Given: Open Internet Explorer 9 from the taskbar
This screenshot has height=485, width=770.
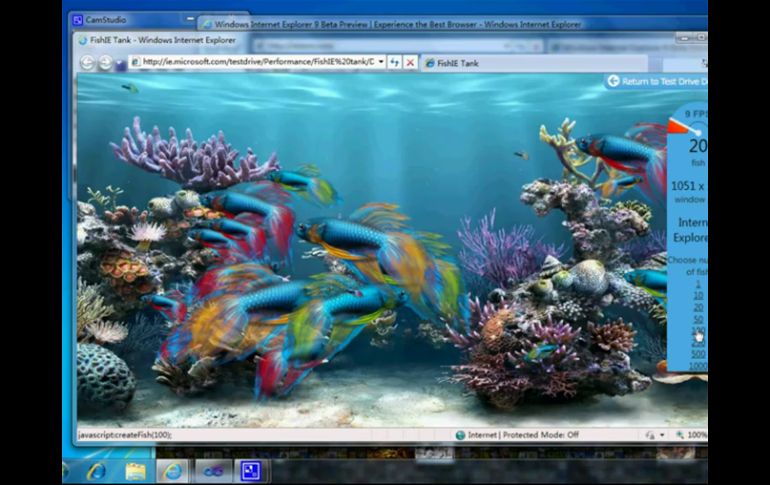Looking at the screenshot, I should tap(97, 470).
